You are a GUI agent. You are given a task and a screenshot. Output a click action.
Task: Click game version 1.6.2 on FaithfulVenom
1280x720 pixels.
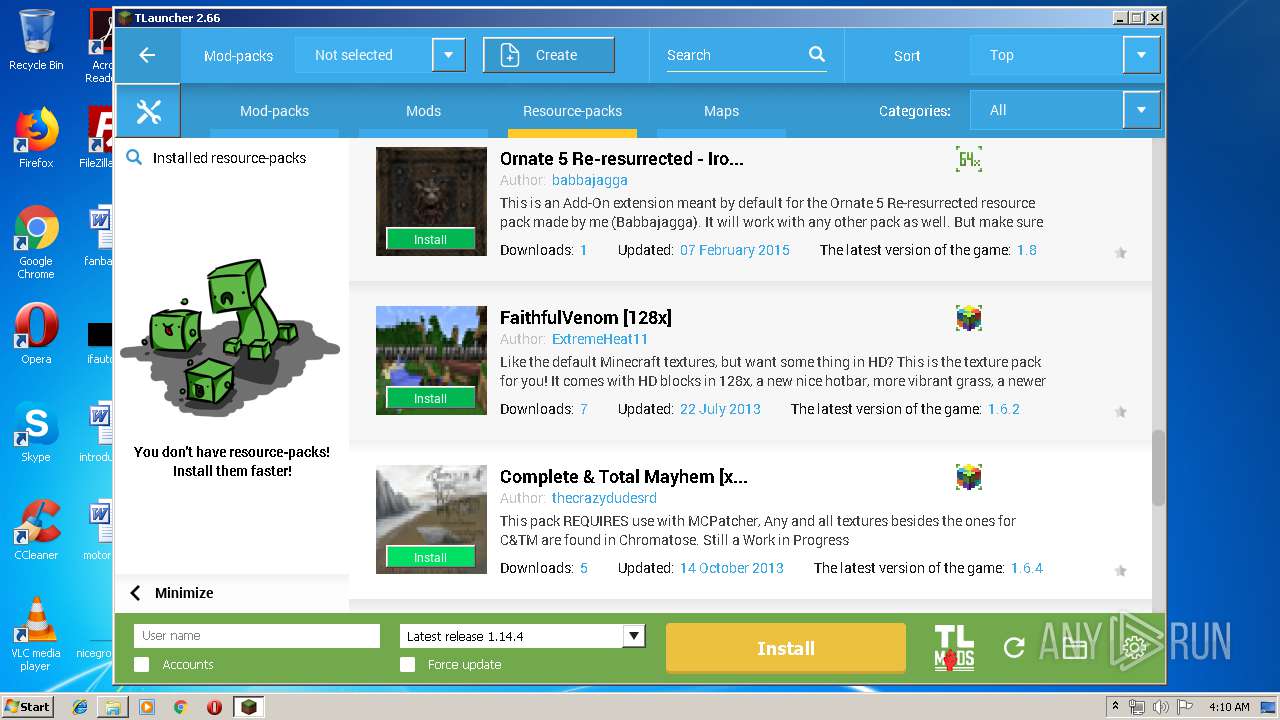click(1003, 409)
